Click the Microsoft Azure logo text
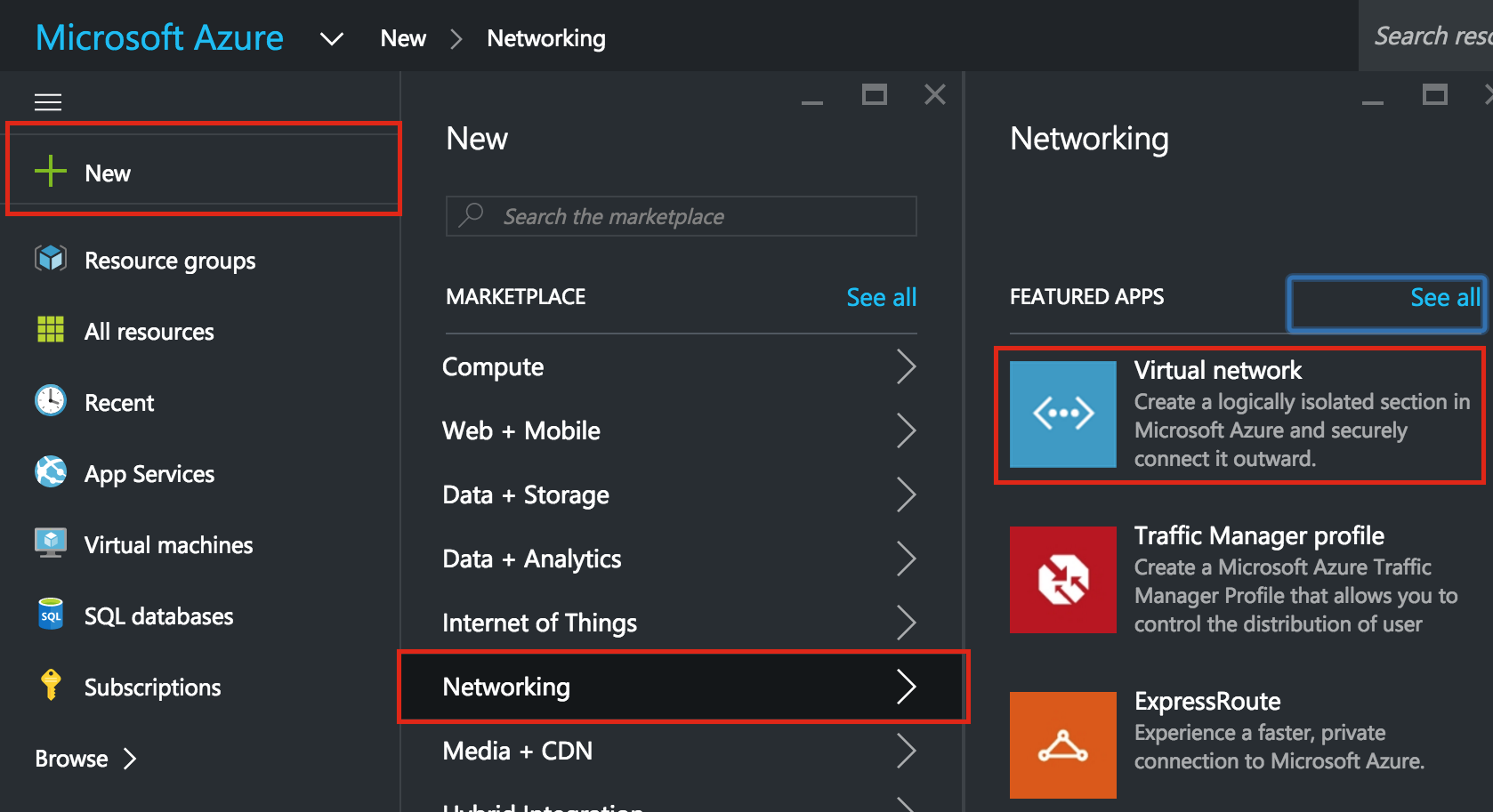Viewport: 1493px width, 812px height. (x=159, y=37)
